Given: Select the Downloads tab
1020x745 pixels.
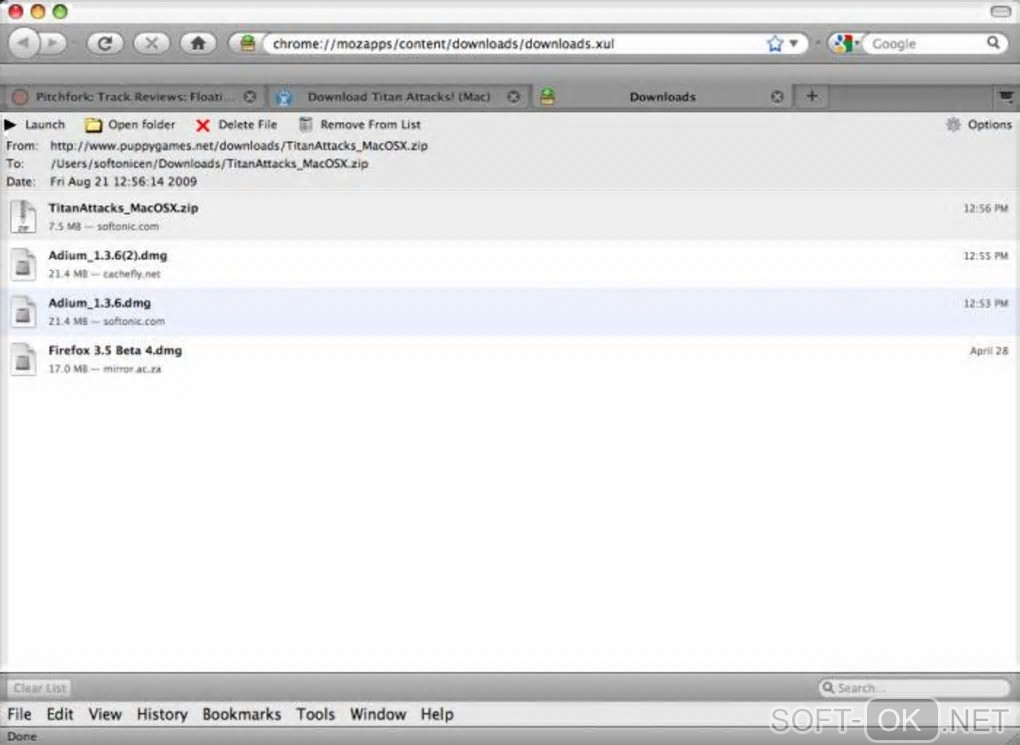Looking at the screenshot, I should pos(662,97).
